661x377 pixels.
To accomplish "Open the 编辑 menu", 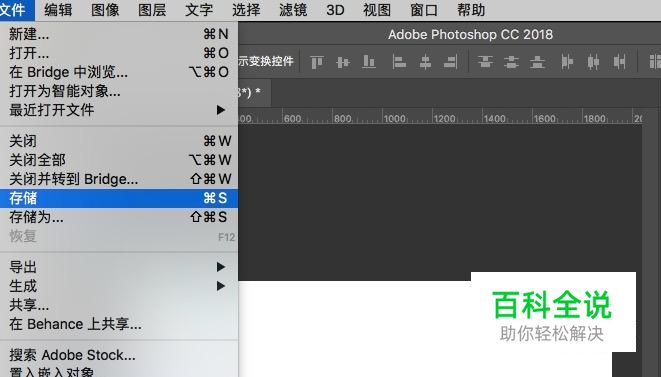I will (x=58, y=10).
